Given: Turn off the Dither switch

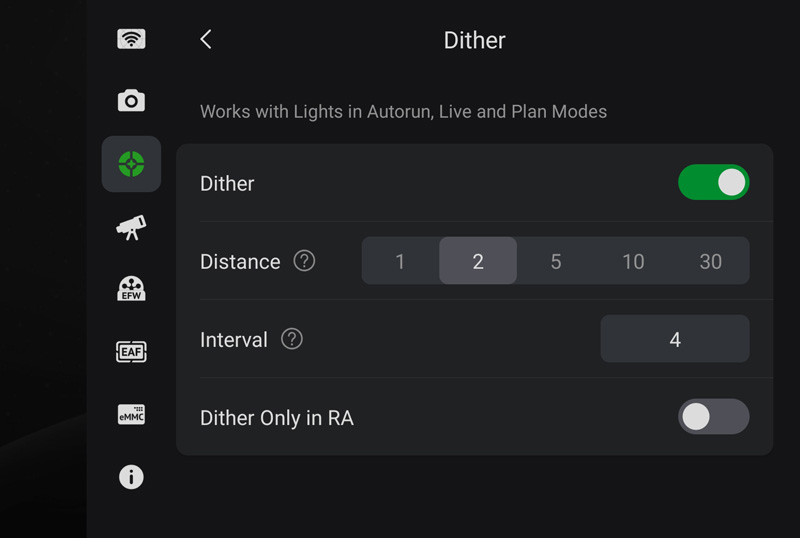Looking at the screenshot, I should [713, 182].
